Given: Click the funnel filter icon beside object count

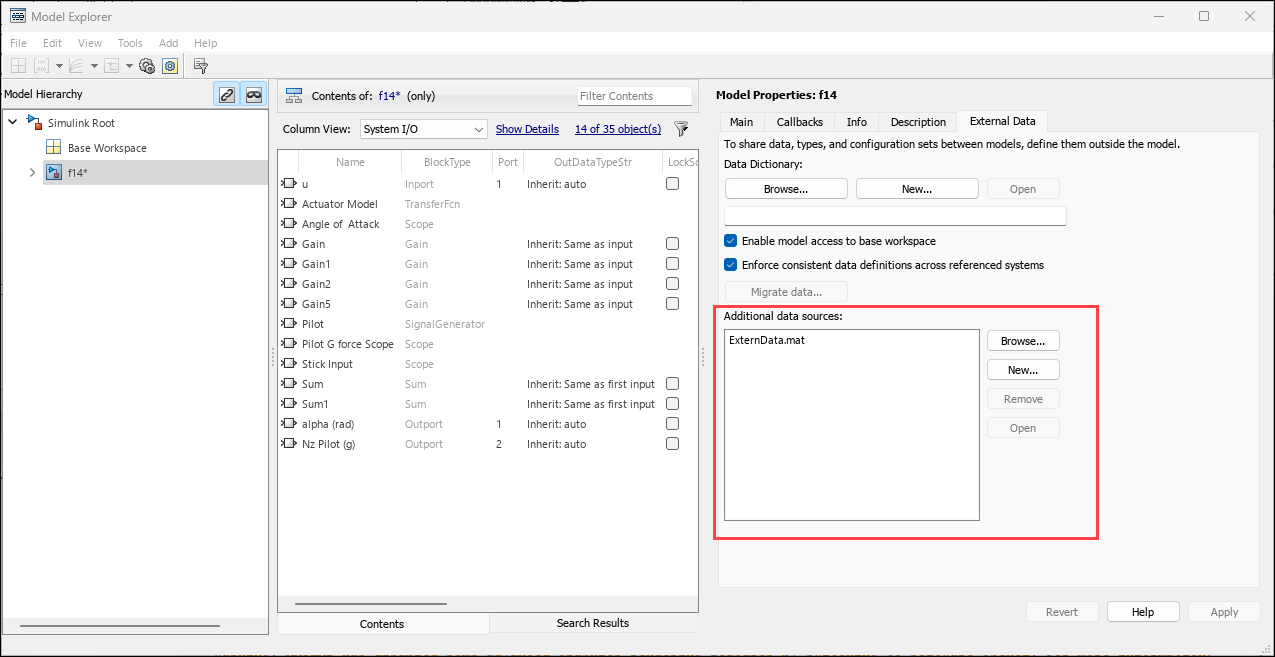Looking at the screenshot, I should (x=681, y=129).
